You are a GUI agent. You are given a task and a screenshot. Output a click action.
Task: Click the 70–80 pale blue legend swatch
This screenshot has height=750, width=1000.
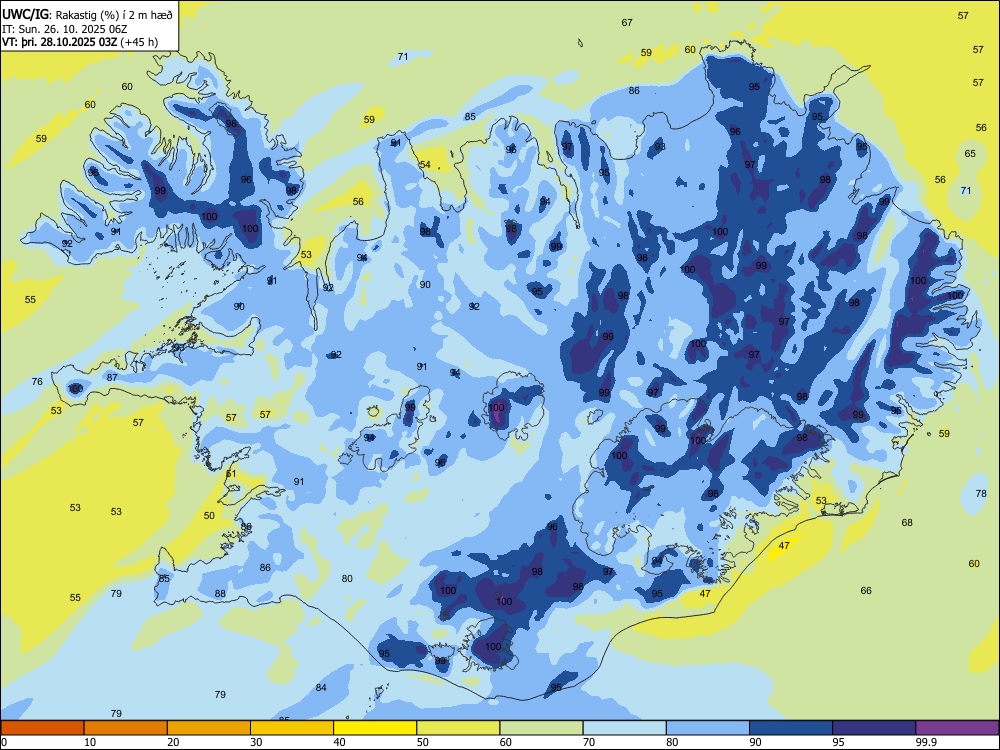(x=624, y=728)
